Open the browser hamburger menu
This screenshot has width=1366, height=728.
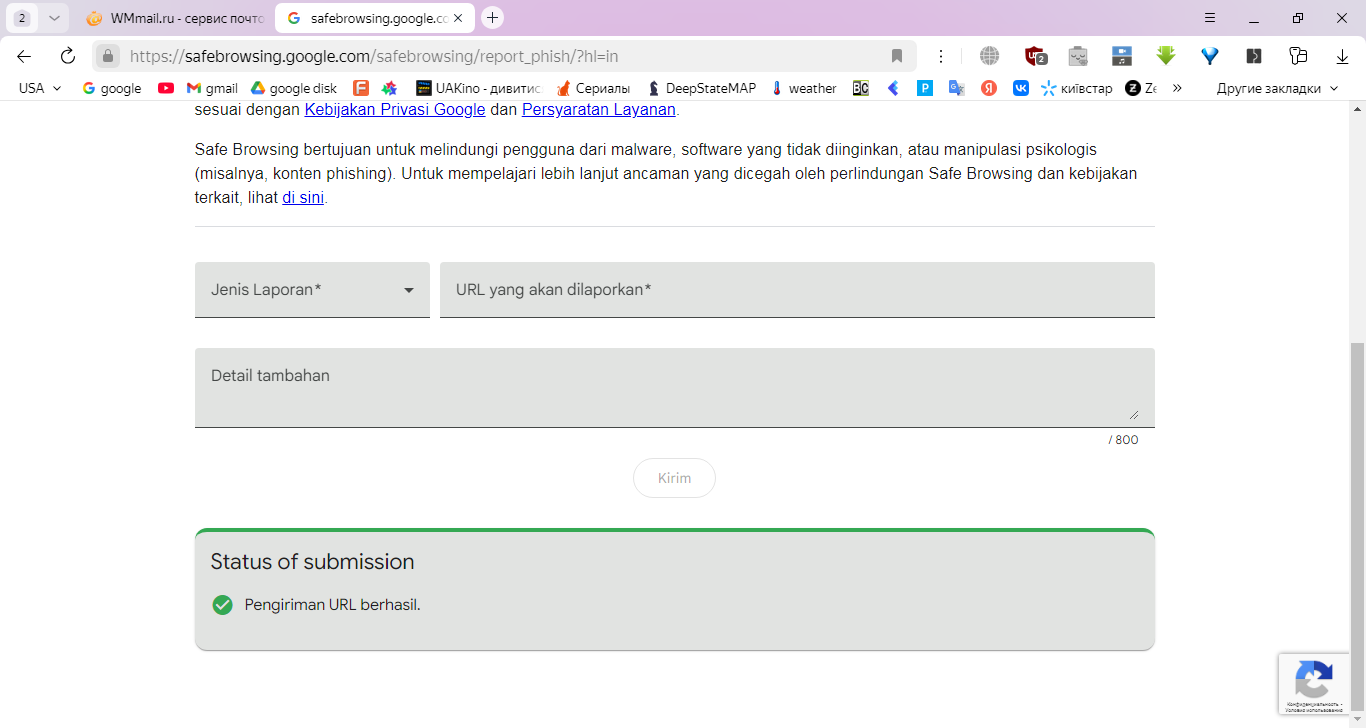coord(1210,18)
